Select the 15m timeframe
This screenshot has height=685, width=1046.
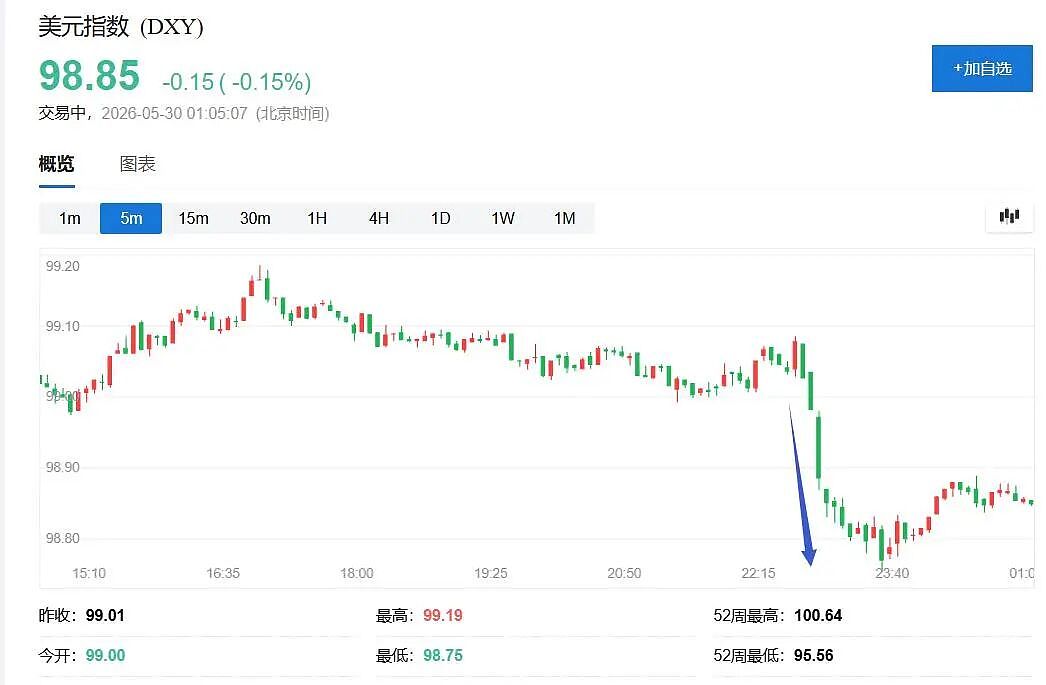point(193,218)
